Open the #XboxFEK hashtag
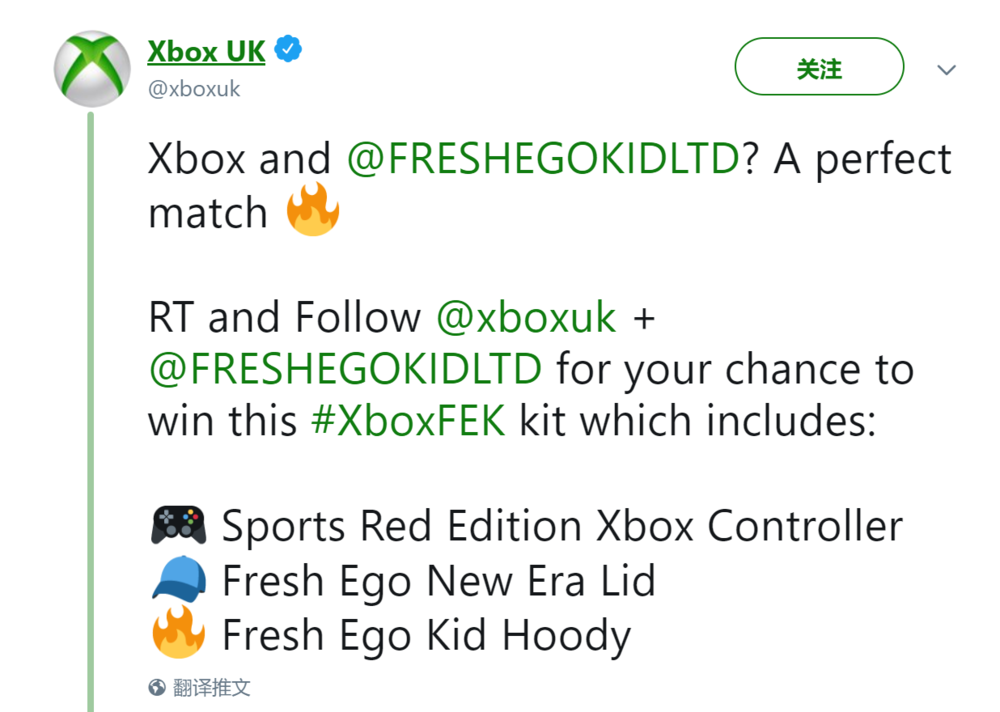 pos(407,421)
